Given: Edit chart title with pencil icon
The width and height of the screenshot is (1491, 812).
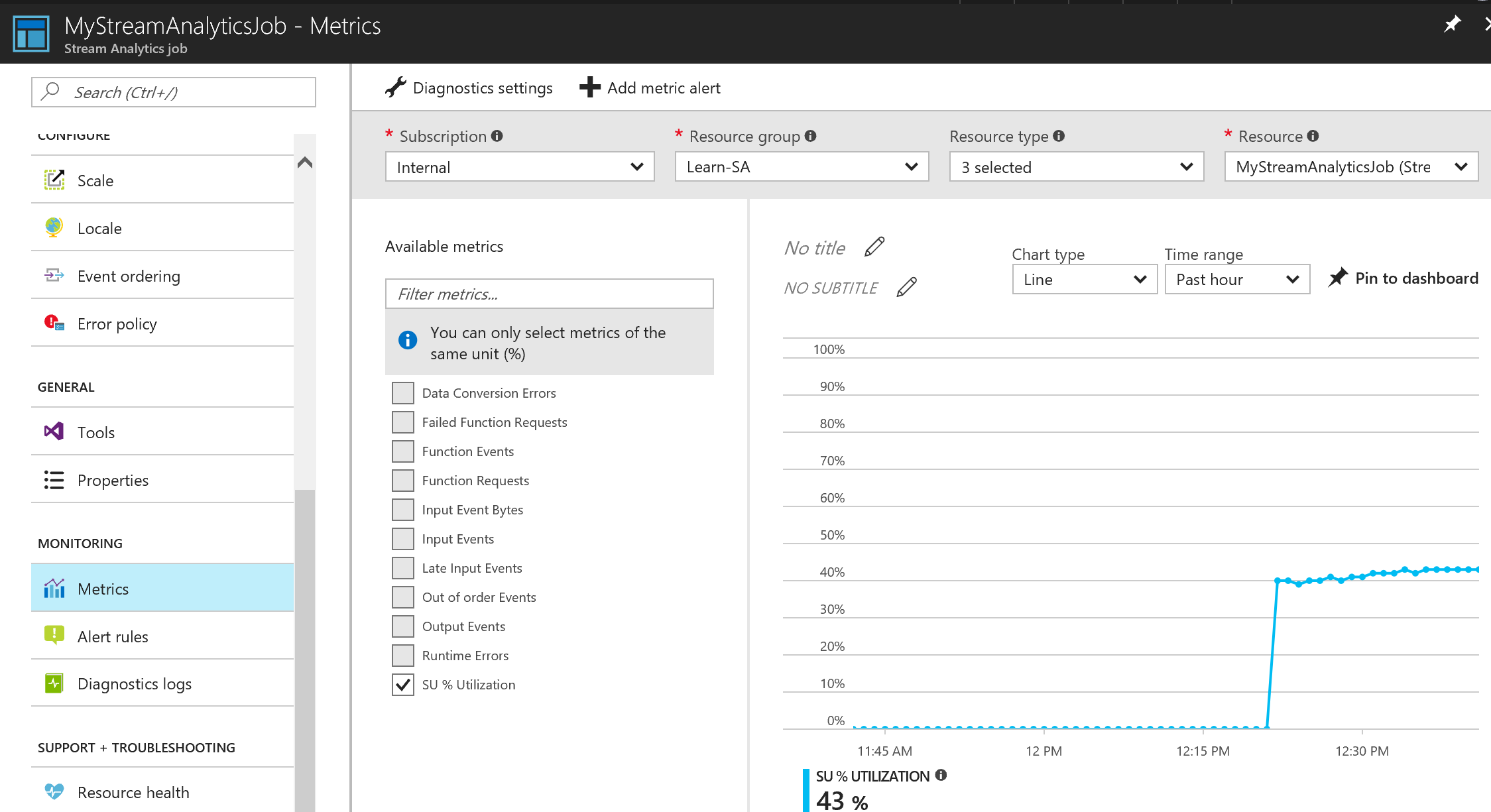Looking at the screenshot, I should 874,247.
